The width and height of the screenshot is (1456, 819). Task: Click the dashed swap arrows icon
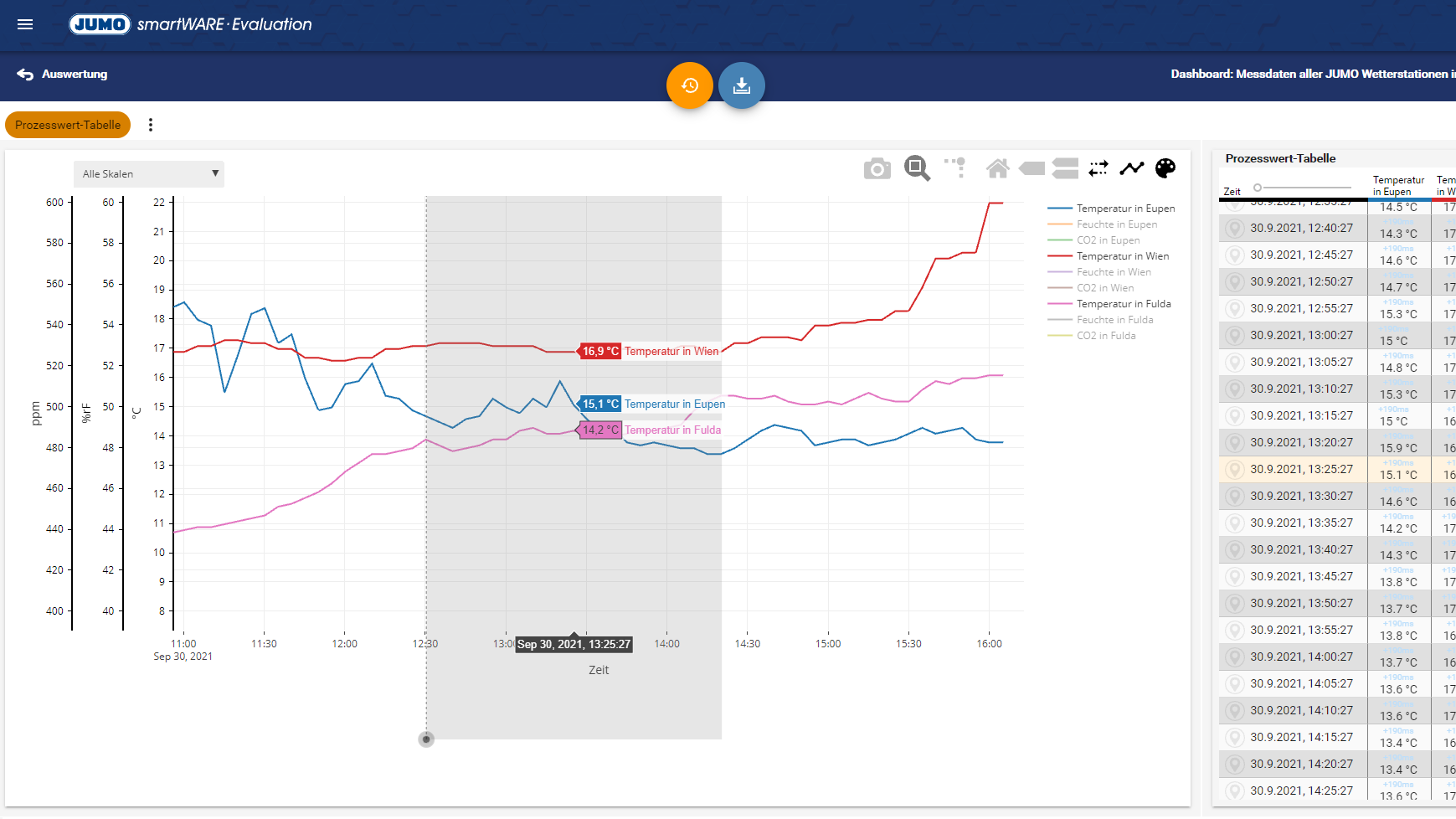(x=1098, y=169)
